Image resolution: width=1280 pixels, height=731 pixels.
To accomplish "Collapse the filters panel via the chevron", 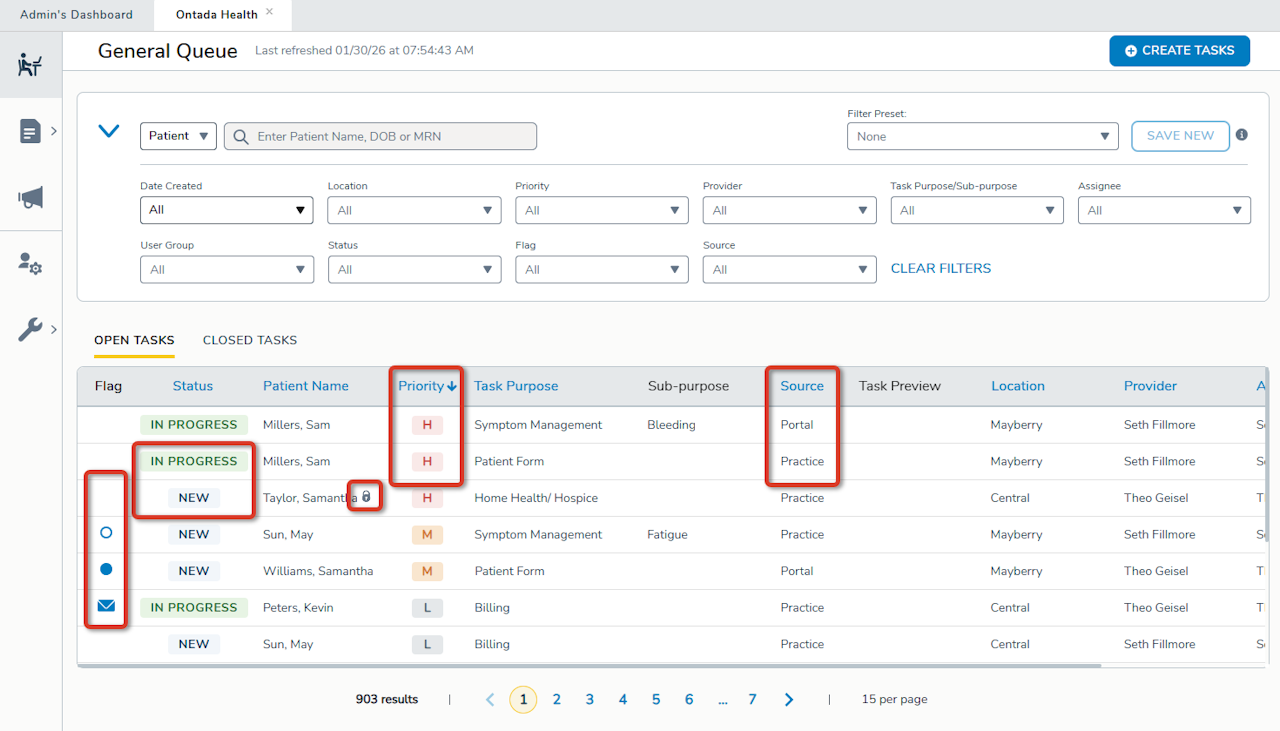I will [108, 130].
